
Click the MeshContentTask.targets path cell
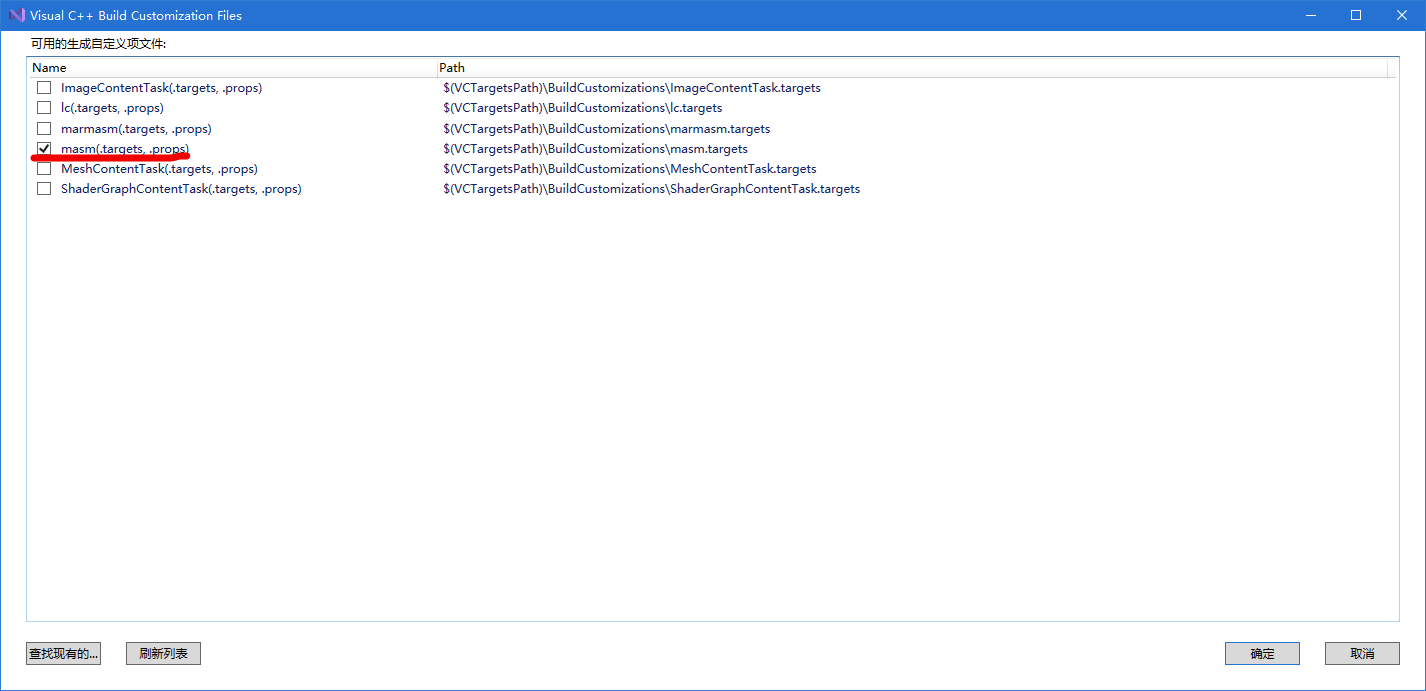[x=630, y=169]
